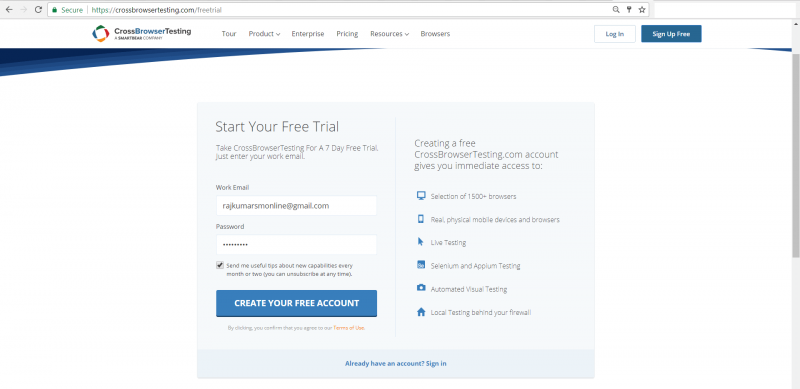800x389 pixels.
Task: Reload the page with refresh icon
Action: click(38, 10)
